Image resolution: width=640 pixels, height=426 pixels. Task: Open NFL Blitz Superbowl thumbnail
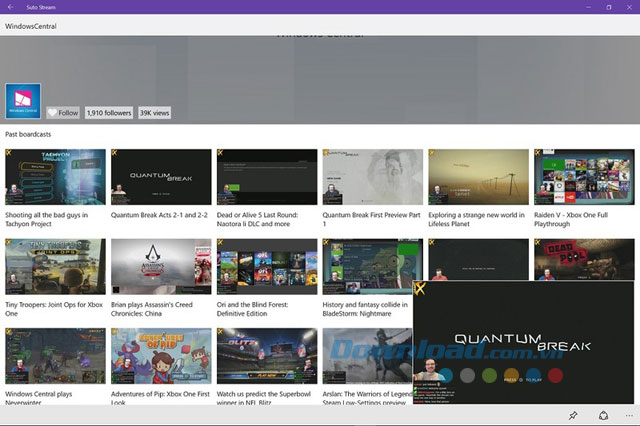[x=267, y=356]
